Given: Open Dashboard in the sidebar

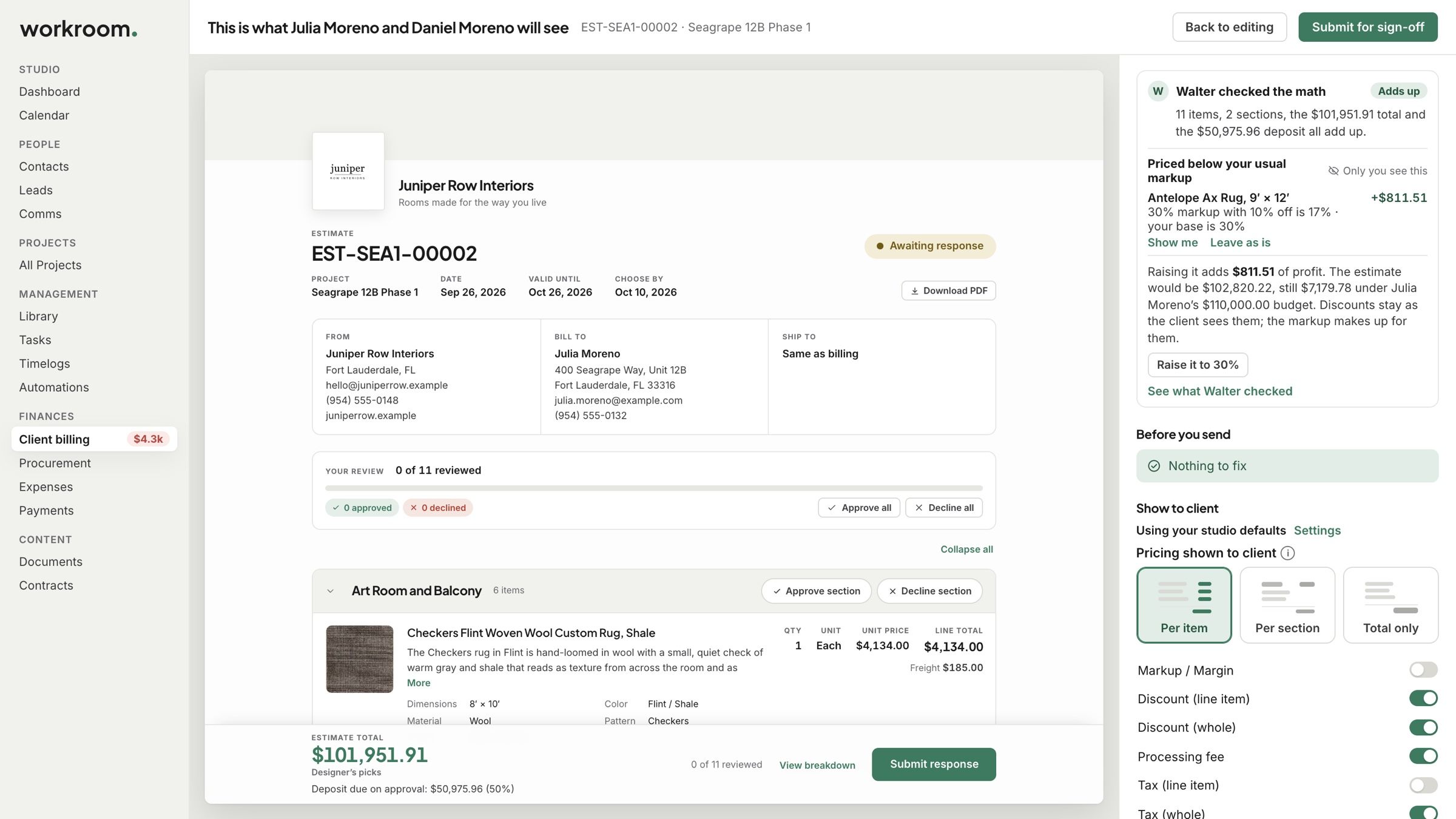Looking at the screenshot, I should (x=49, y=92).
